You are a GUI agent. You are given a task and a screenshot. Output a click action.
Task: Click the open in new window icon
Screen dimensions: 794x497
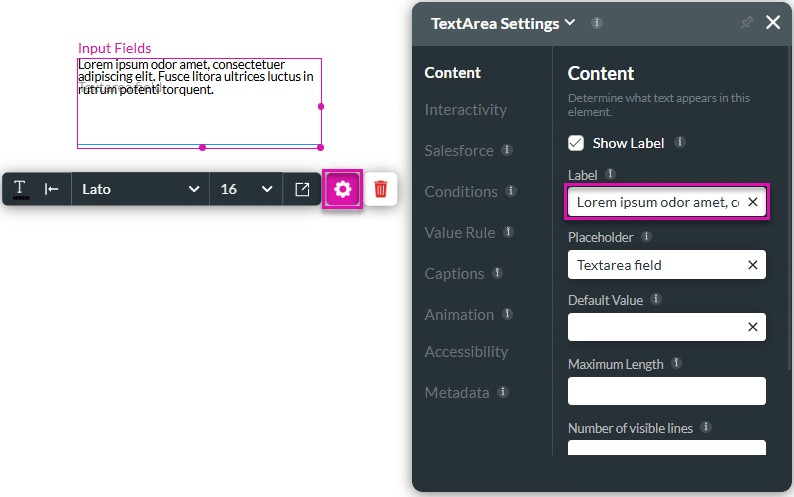(x=302, y=189)
